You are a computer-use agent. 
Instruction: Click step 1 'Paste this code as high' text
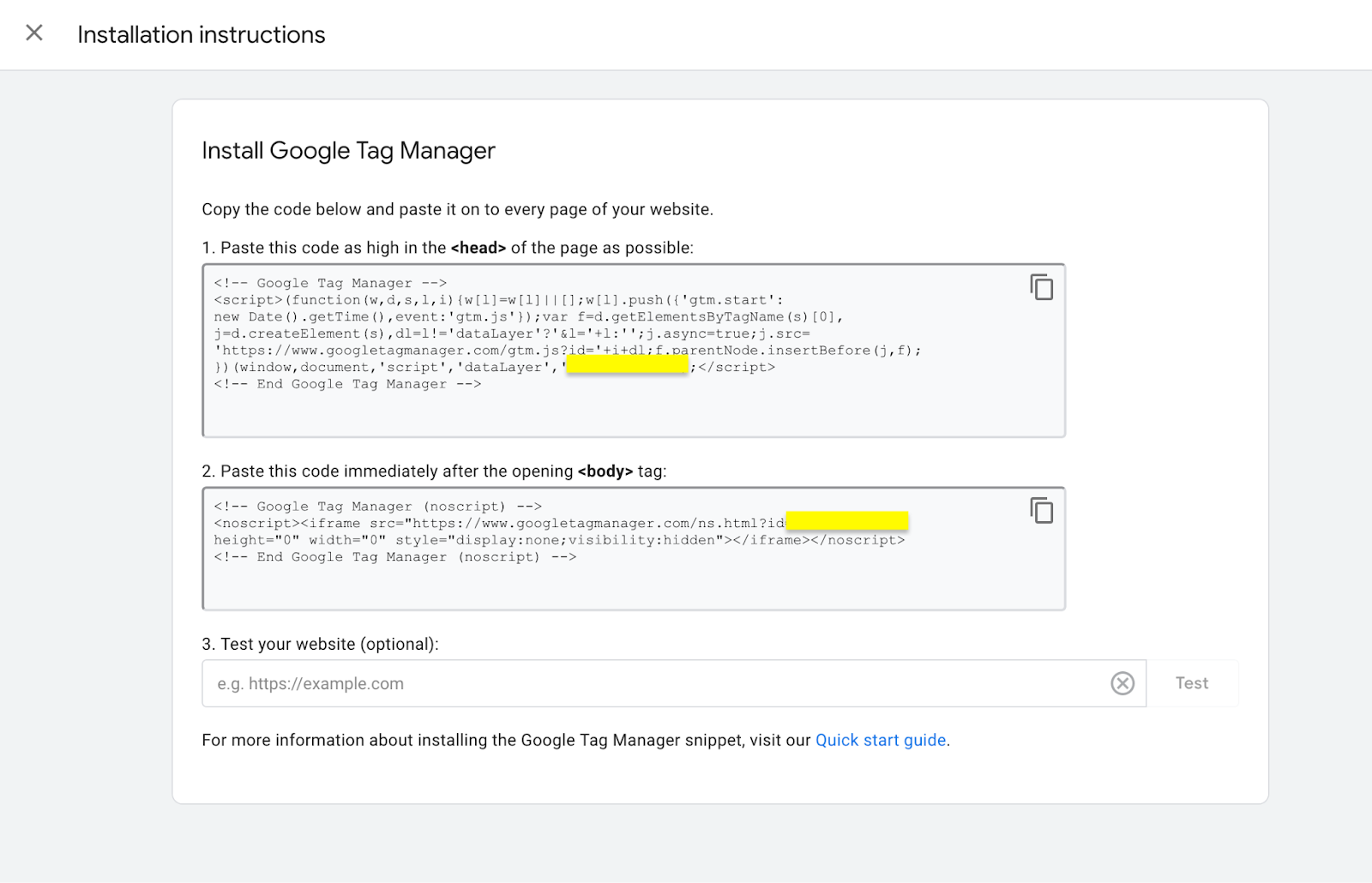[448, 248]
